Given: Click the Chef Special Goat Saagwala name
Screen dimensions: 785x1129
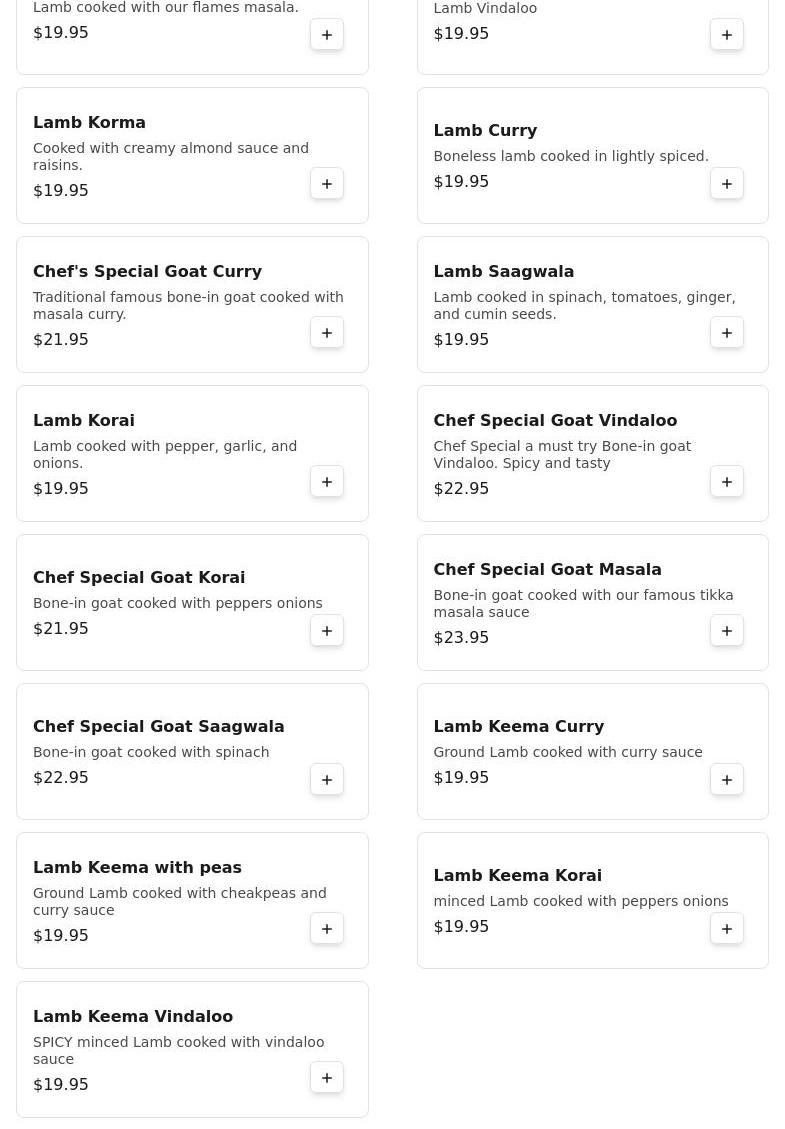Looking at the screenshot, I should click(158, 726).
